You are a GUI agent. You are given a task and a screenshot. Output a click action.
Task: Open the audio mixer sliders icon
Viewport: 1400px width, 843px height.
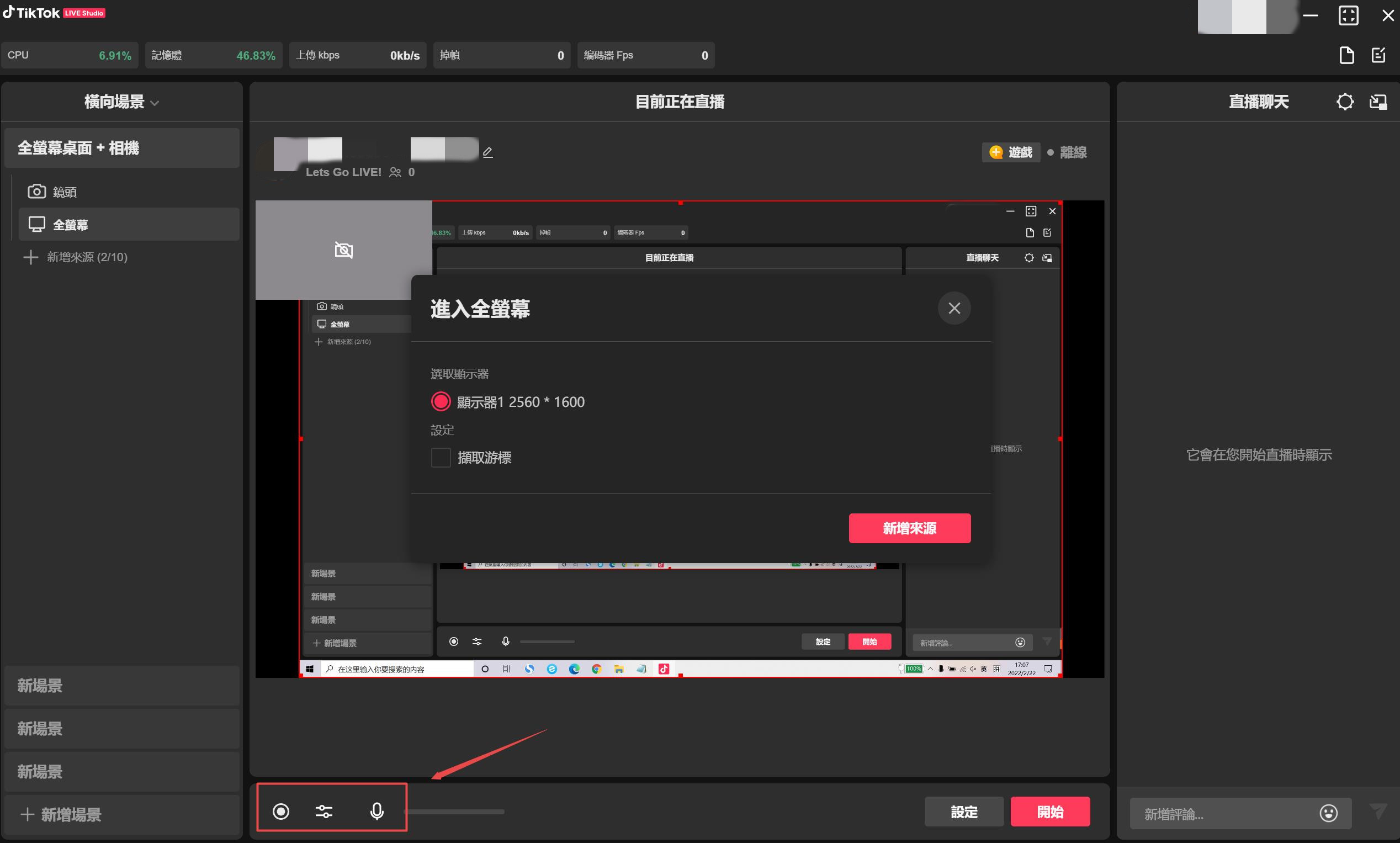coord(324,811)
